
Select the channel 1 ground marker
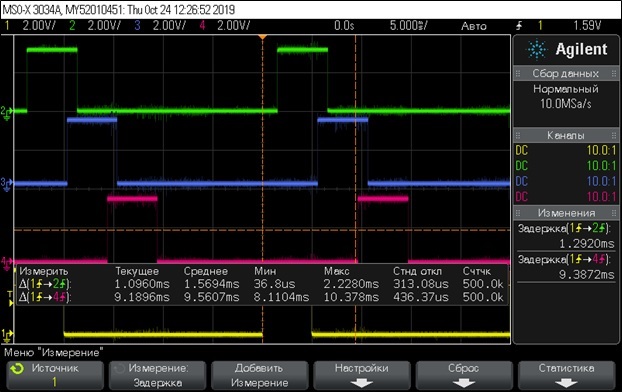click(x=6, y=335)
